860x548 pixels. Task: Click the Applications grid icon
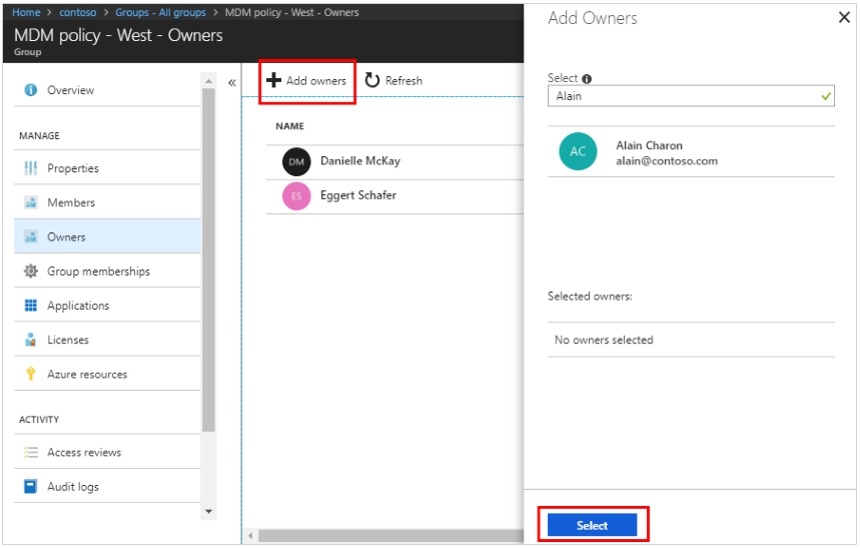click(x=30, y=306)
